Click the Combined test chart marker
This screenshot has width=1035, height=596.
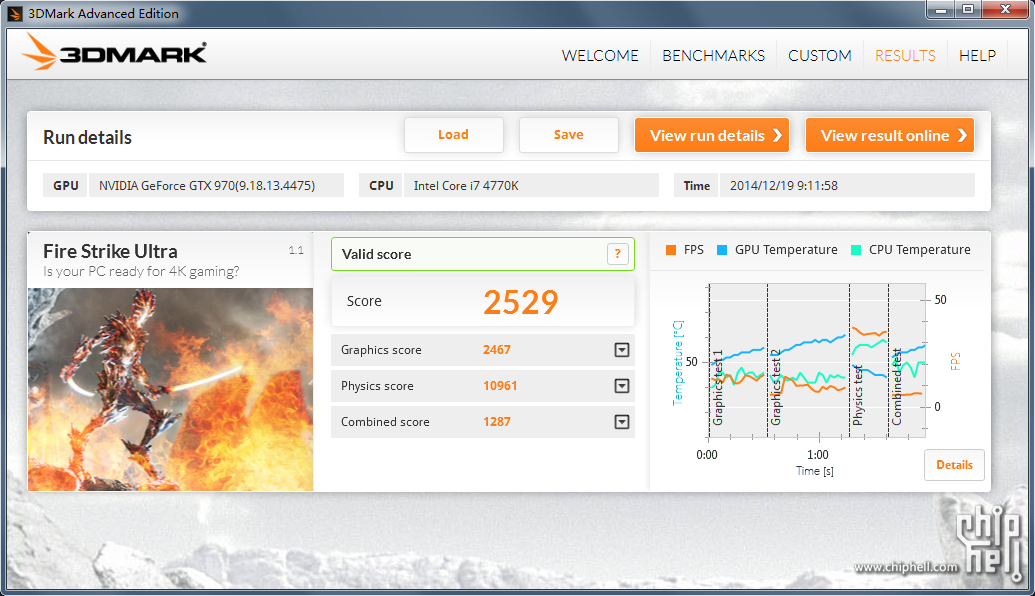[x=896, y=387]
